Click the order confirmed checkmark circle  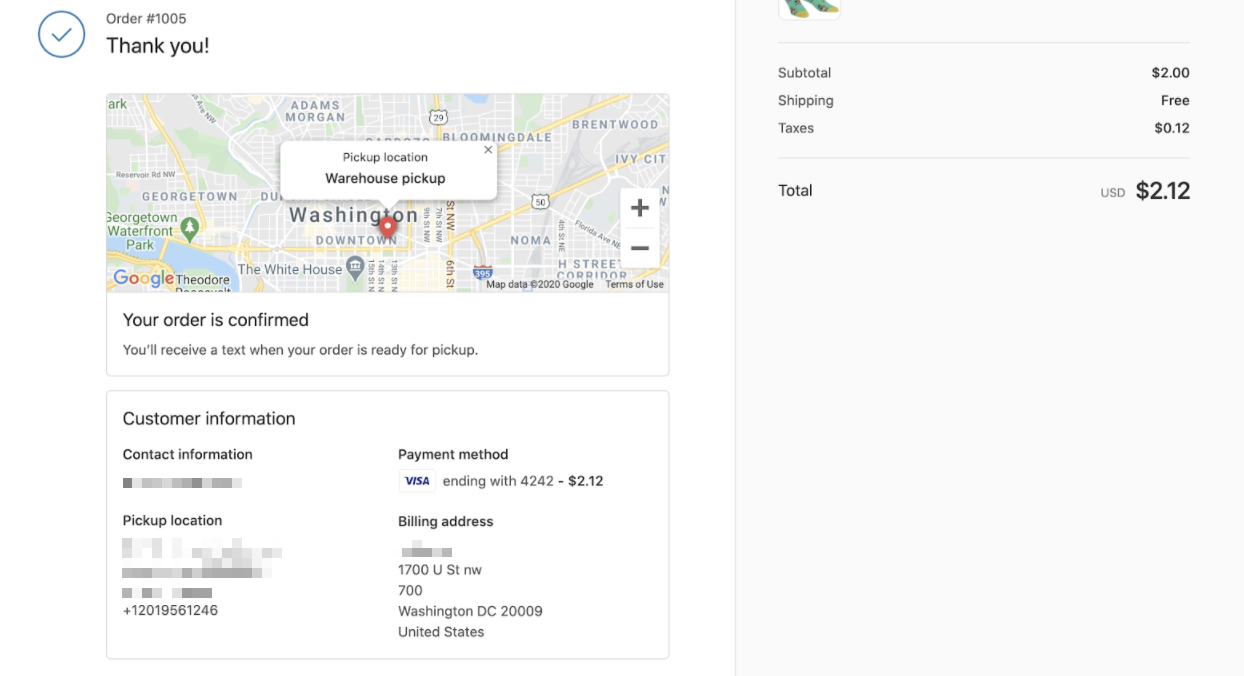[61, 34]
